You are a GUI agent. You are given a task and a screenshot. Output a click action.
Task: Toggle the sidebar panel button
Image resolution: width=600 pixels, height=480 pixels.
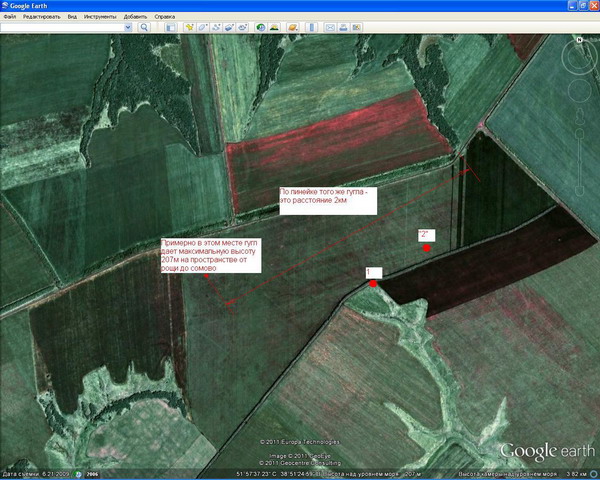click(168, 28)
